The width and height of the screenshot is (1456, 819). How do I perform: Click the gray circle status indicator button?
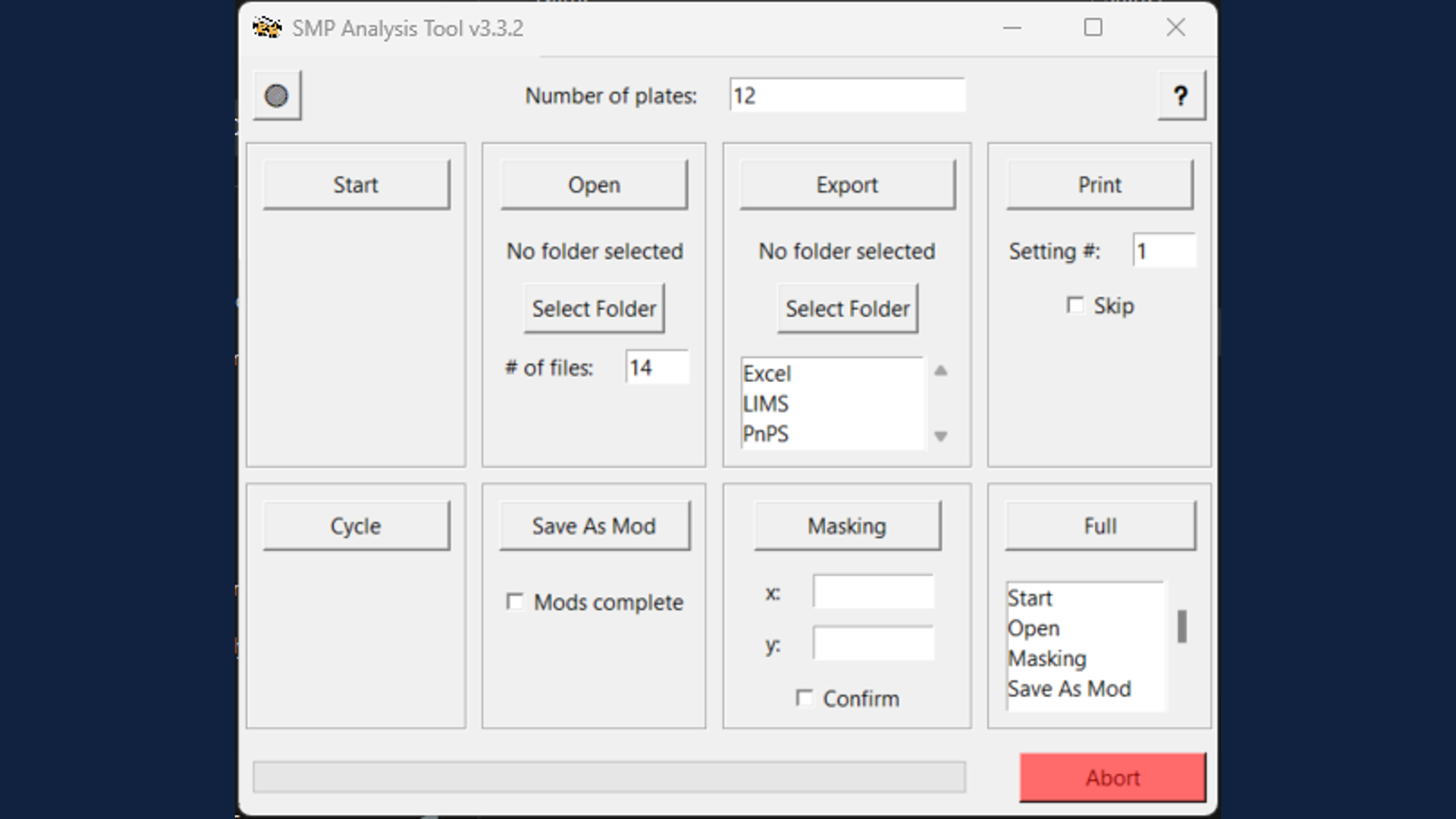pyautogui.click(x=276, y=96)
